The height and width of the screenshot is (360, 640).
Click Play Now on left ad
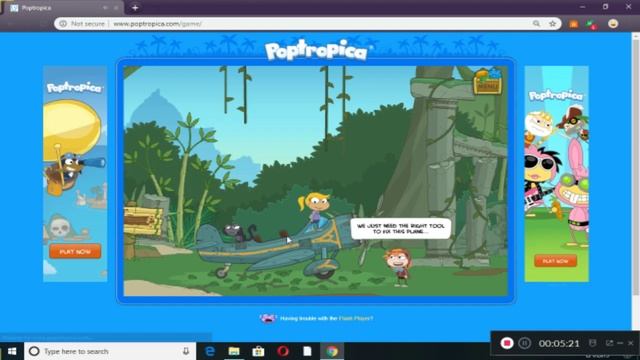(75, 251)
